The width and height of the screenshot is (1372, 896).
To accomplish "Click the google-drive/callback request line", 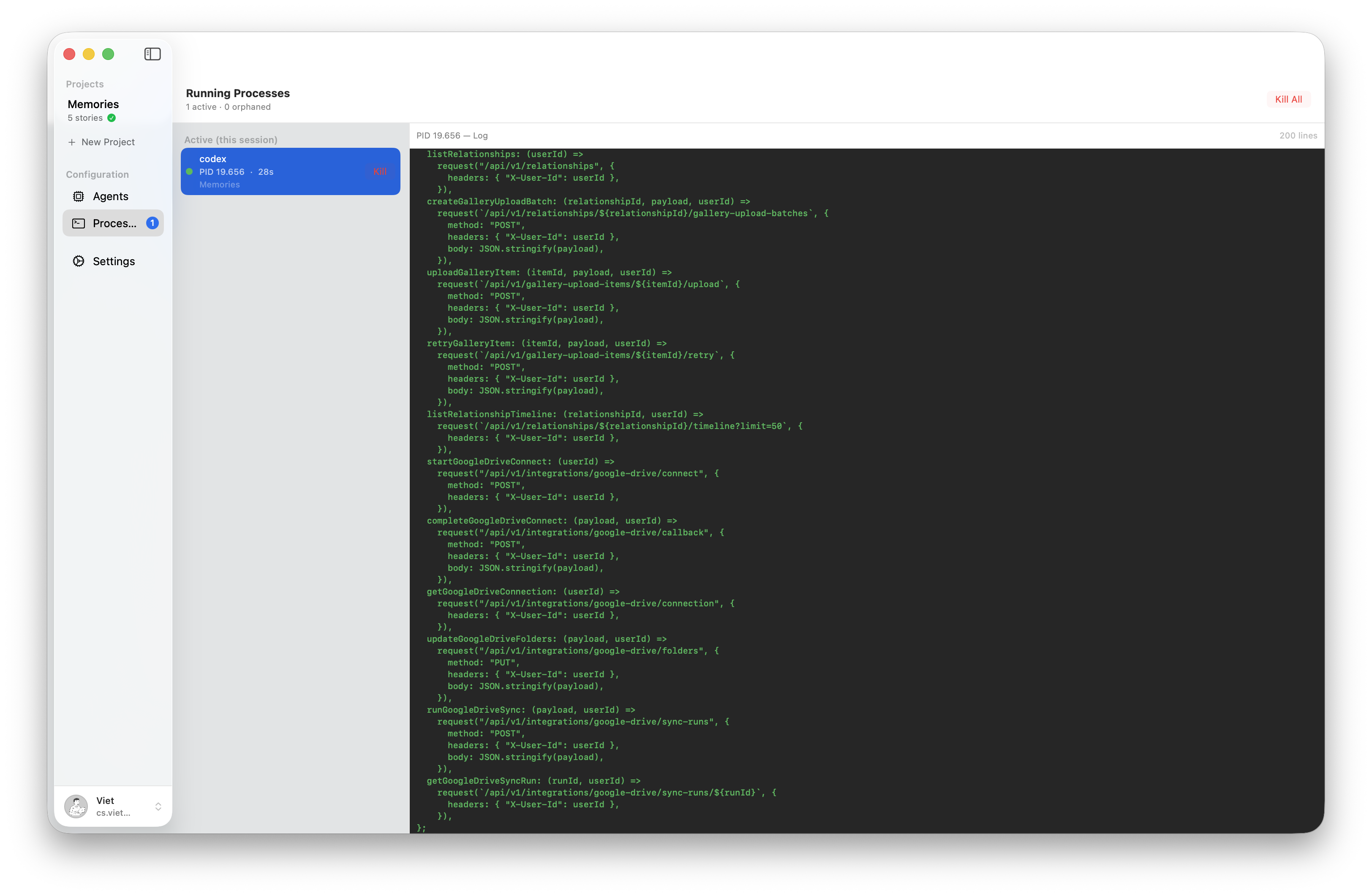I will (580, 532).
